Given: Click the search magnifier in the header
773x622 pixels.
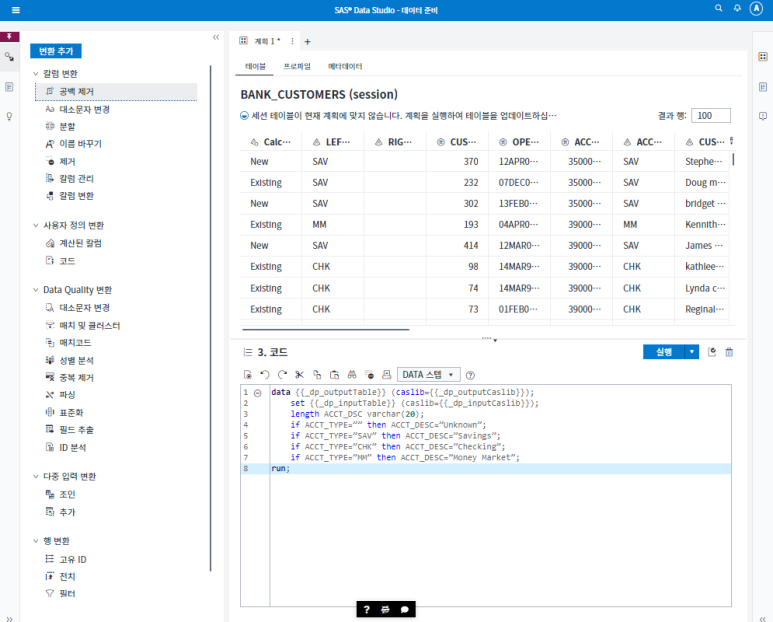Looking at the screenshot, I should click(x=719, y=8).
